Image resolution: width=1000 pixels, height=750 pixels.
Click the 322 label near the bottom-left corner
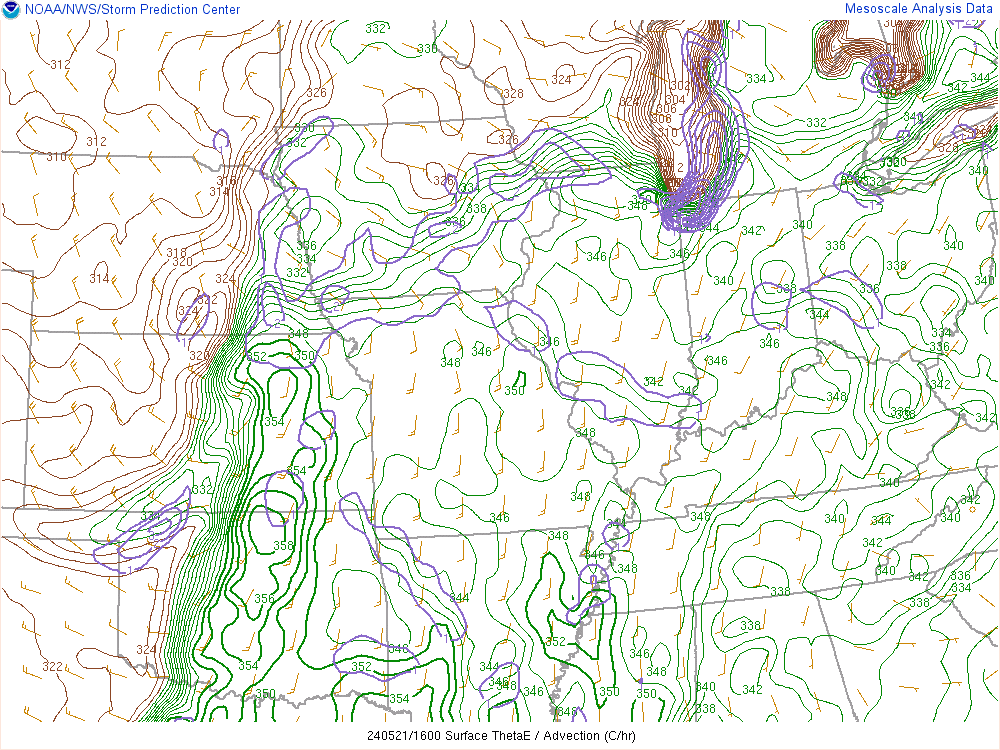(53, 667)
